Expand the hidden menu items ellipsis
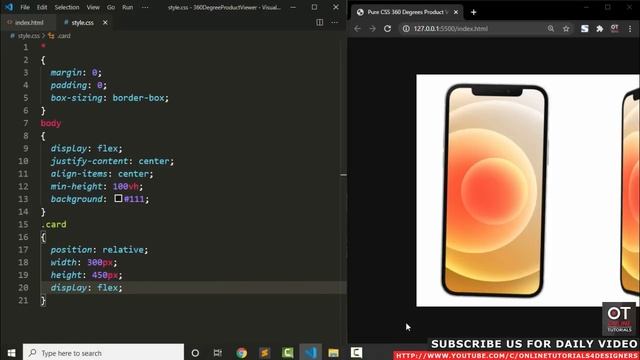The width and height of the screenshot is (640, 360). point(145,7)
